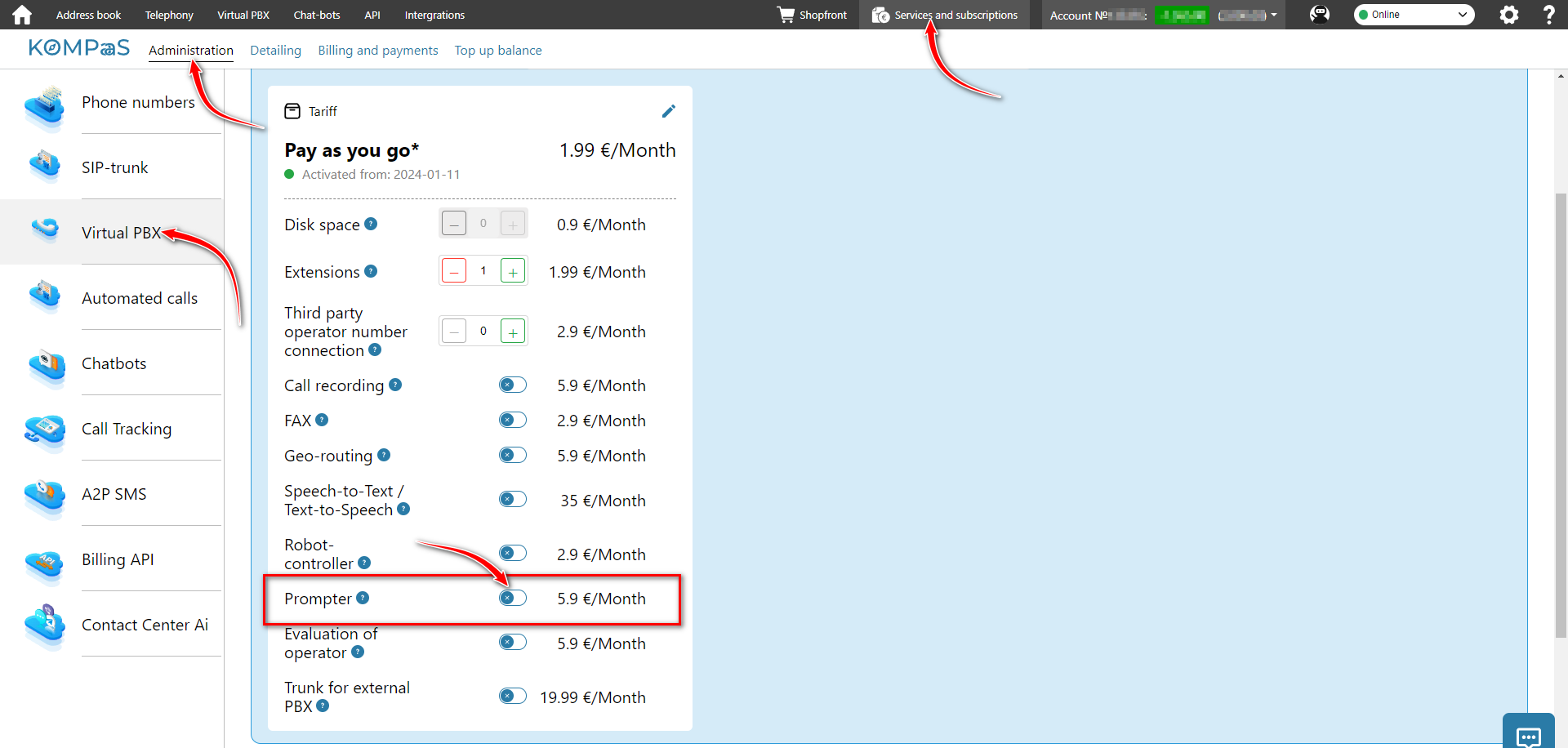Open A2P SMS section
Viewport: 1568px width, 748px height.
click(x=112, y=494)
